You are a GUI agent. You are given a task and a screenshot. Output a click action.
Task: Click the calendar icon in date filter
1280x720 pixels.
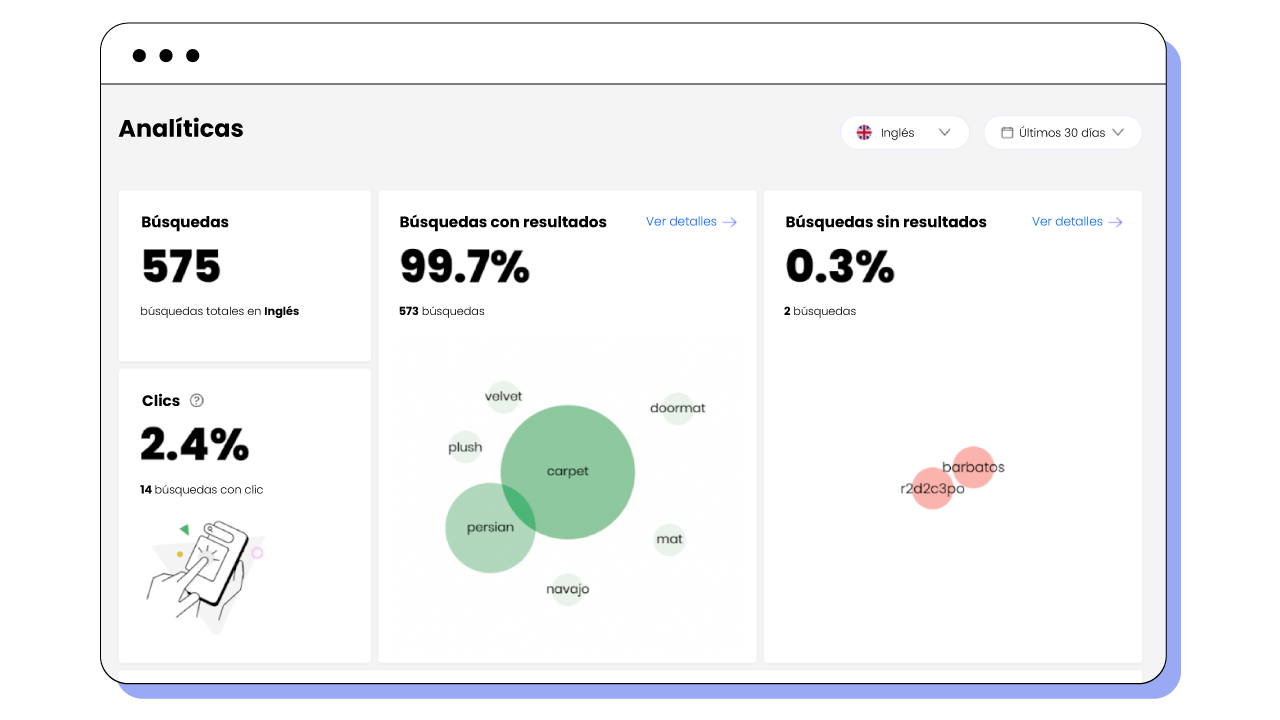[1007, 132]
